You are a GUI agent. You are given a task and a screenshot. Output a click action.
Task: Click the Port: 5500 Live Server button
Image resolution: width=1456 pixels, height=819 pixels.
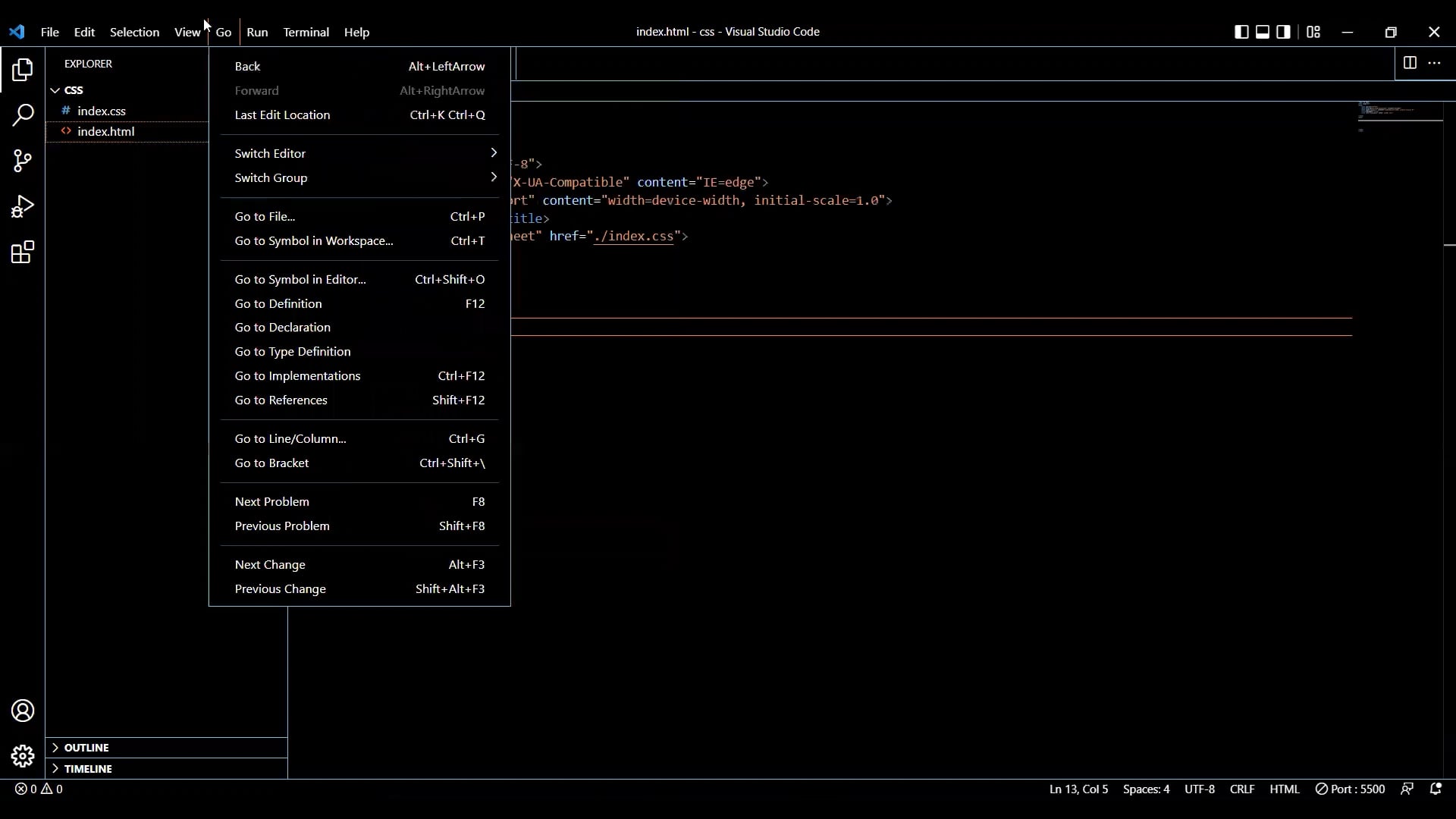1350,789
